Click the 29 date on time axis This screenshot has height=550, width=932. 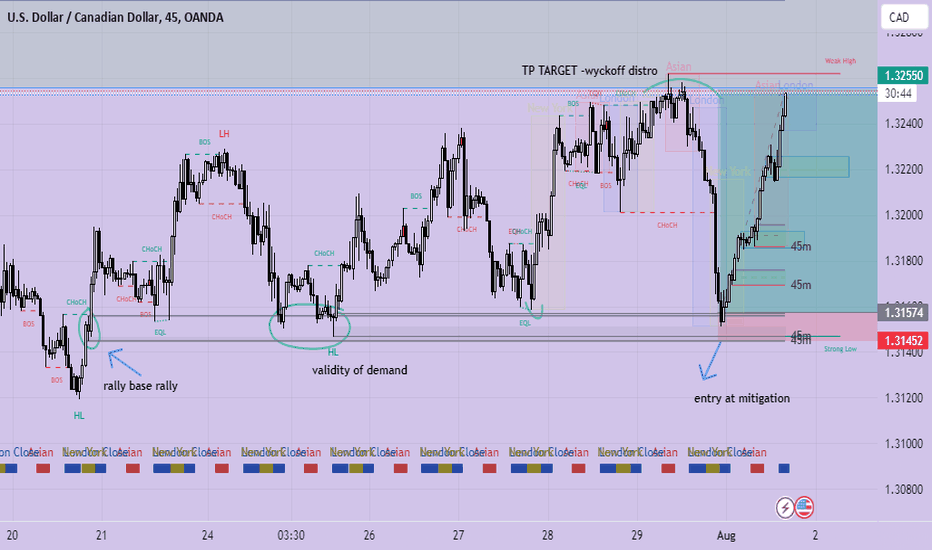[x=637, y=535]
